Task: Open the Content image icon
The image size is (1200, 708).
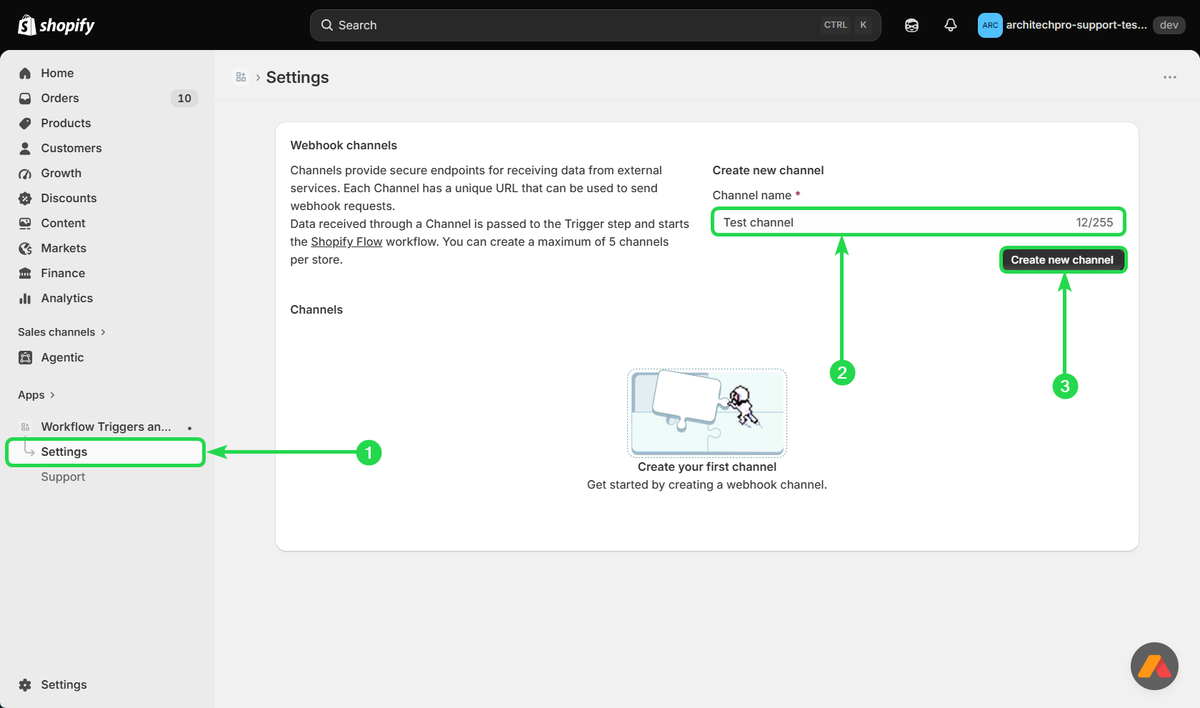Action: coord(25,223)
